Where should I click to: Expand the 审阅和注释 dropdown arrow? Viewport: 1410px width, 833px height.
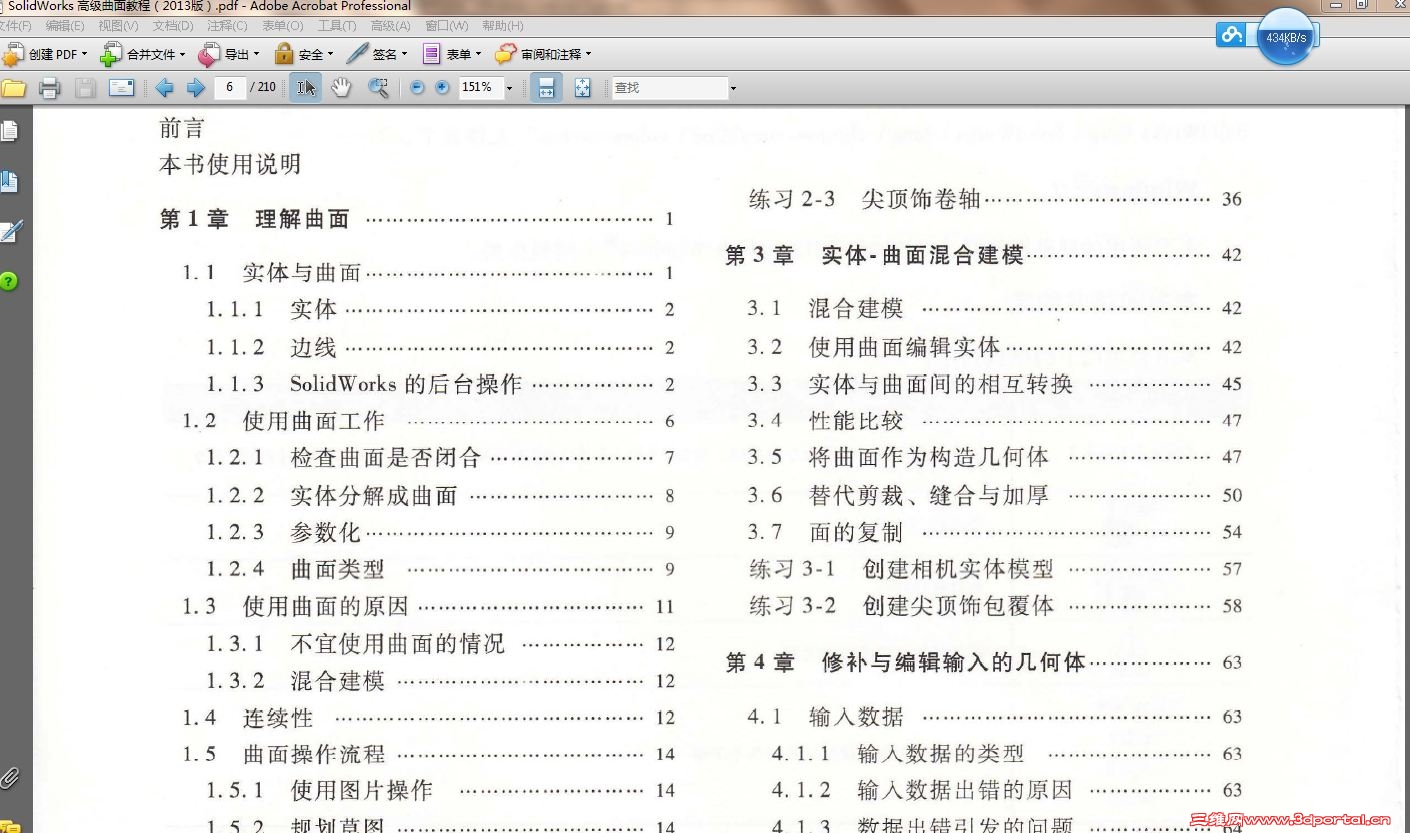[588, 54]
